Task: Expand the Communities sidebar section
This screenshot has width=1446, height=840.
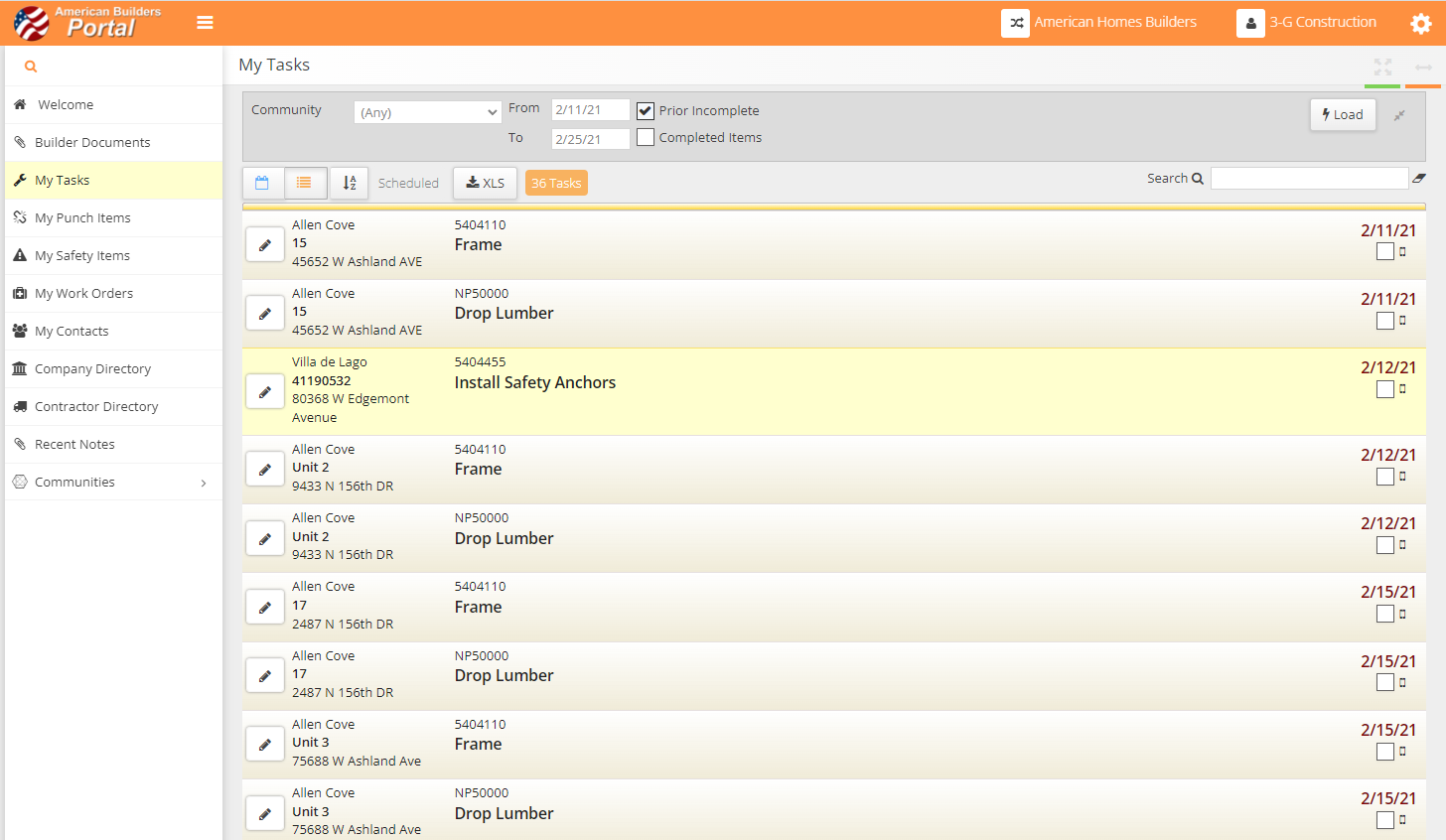Action: point(112,482)
